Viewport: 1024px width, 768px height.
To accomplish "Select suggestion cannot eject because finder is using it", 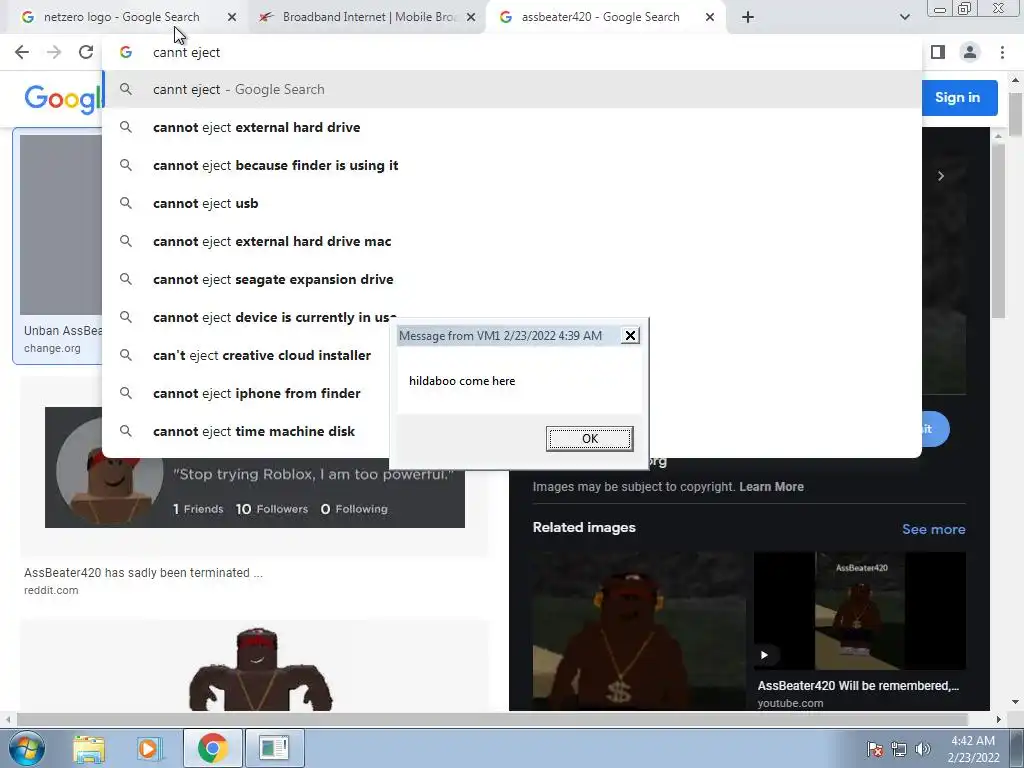I will point(512,165).
